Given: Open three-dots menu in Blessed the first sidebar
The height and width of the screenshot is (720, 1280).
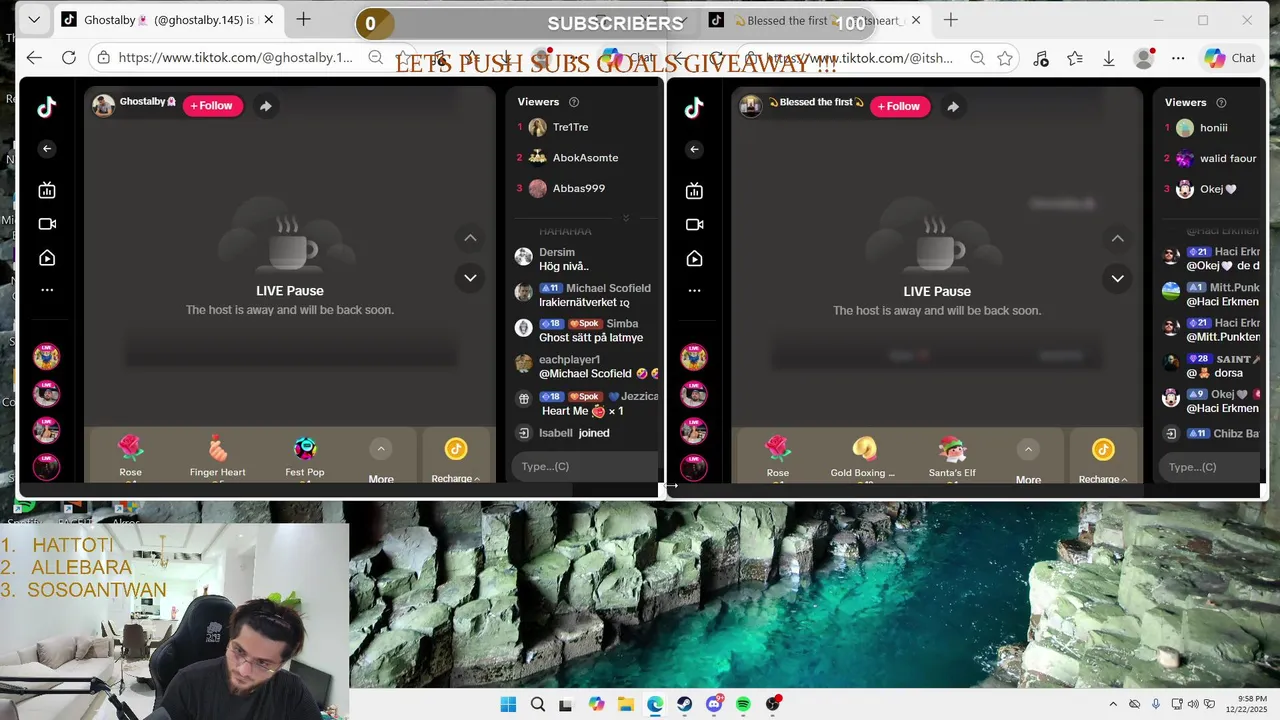Looking at the screenshot, I should pos(694,291).
